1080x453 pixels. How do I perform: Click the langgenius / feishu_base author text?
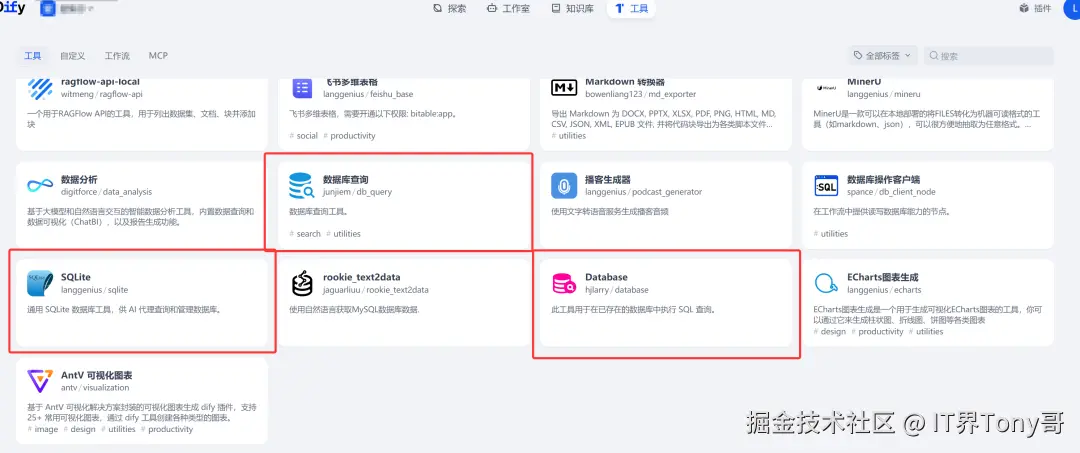pos(368,94)
